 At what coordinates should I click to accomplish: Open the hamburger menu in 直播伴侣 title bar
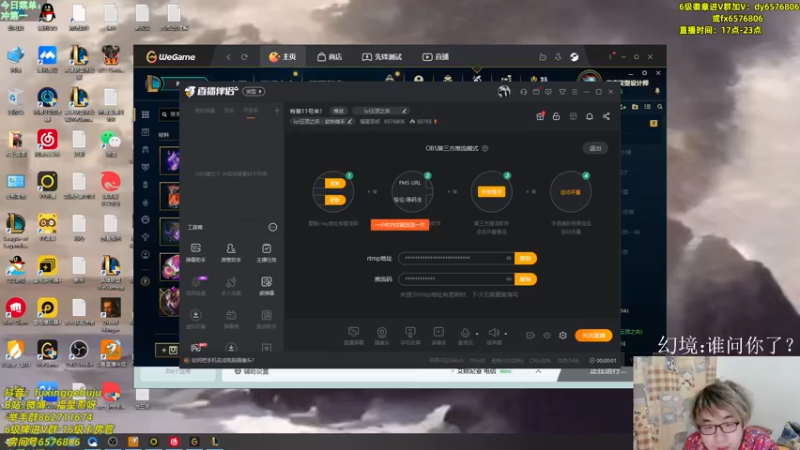[574, 92]
